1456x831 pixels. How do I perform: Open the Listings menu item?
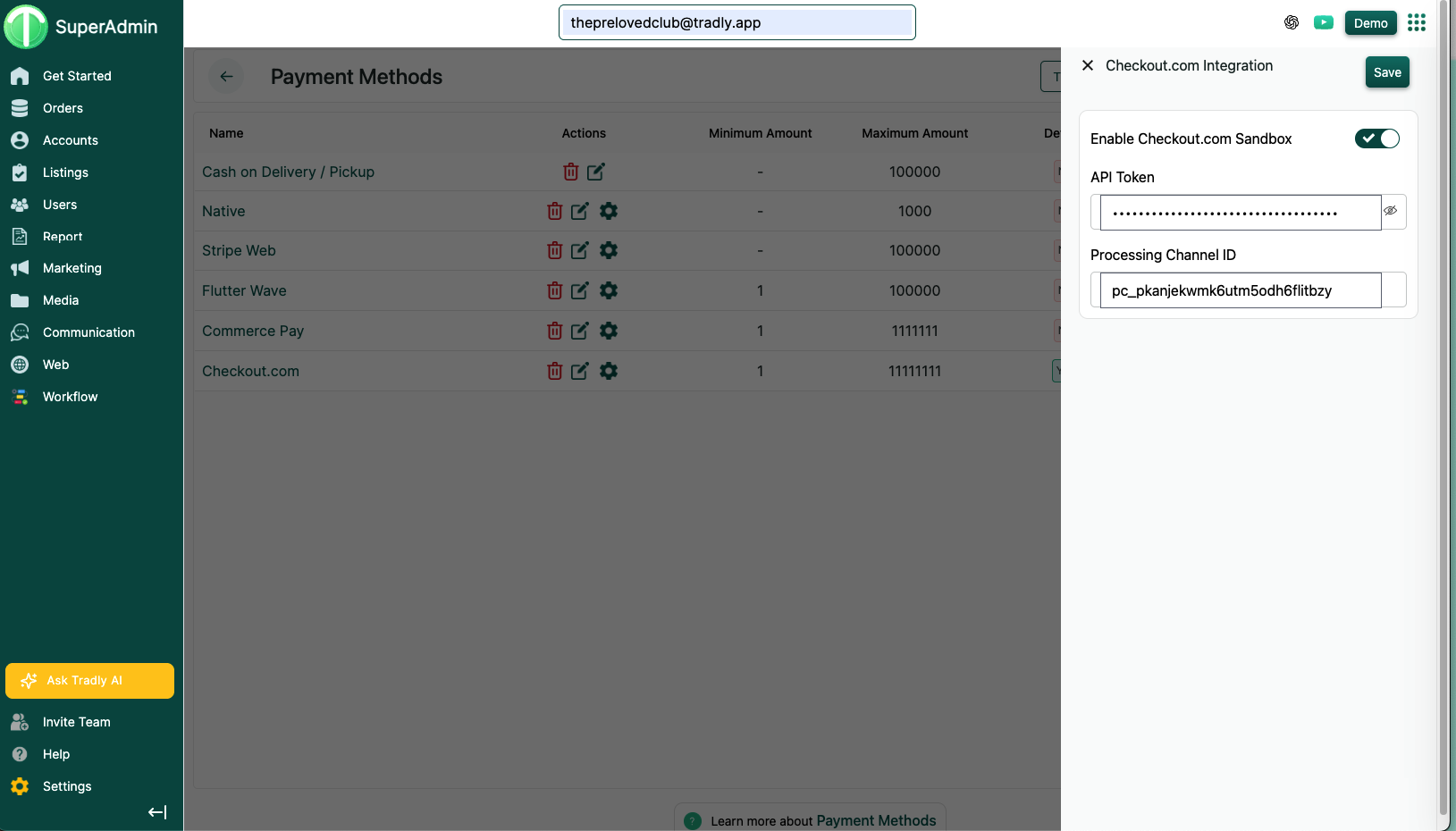click(65, 172)
